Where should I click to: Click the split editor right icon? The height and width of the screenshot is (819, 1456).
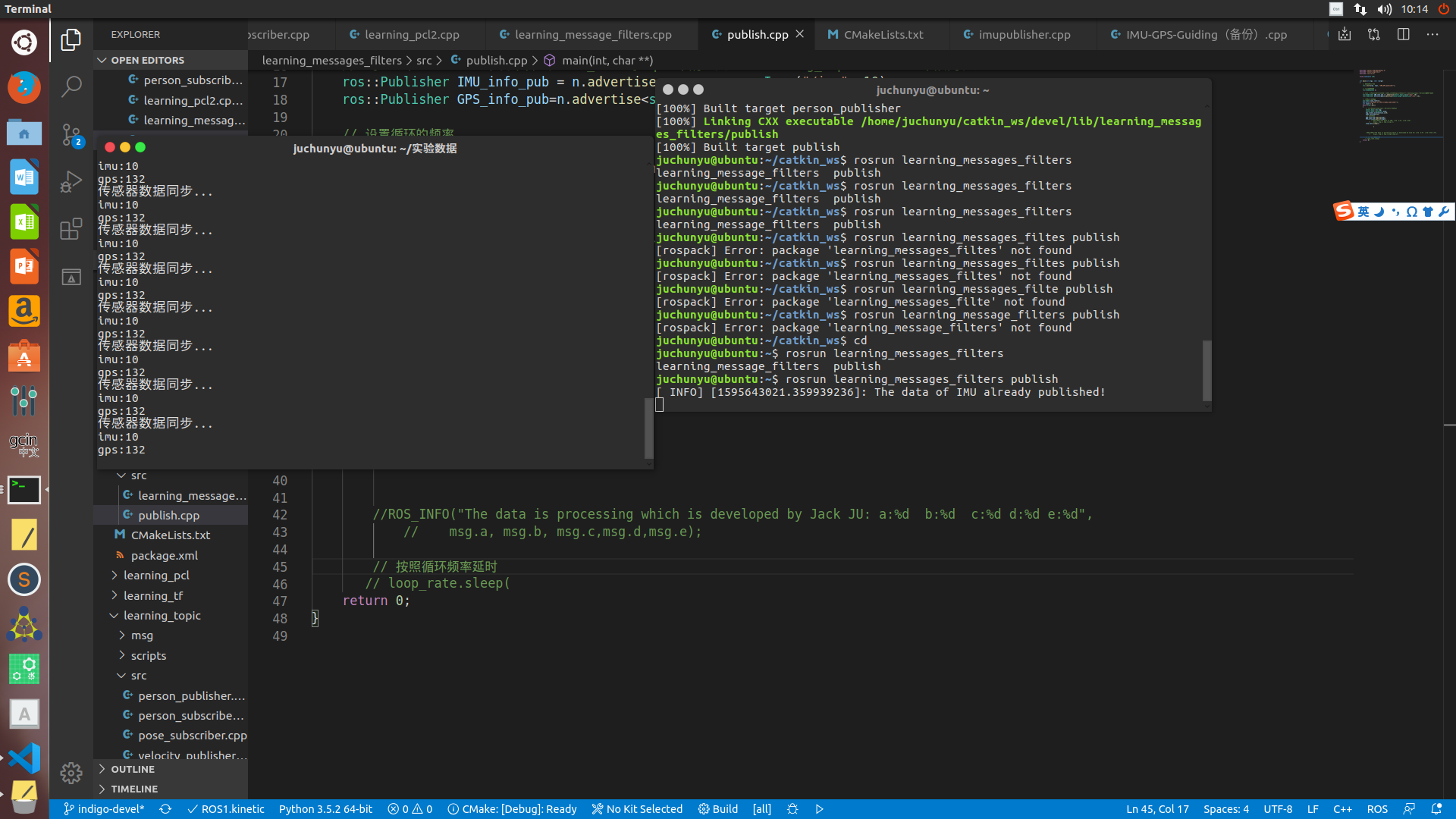click(1403, 35)
